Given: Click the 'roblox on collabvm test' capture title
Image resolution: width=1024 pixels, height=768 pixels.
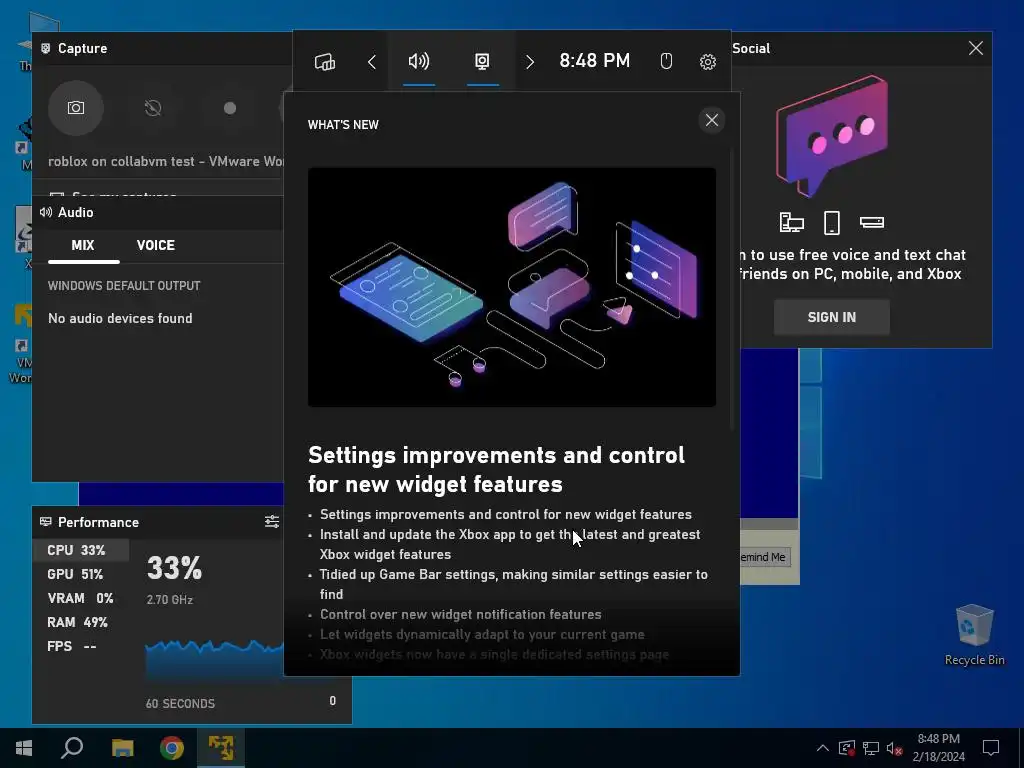Looking at the screenshot, I should coord(165,161).
